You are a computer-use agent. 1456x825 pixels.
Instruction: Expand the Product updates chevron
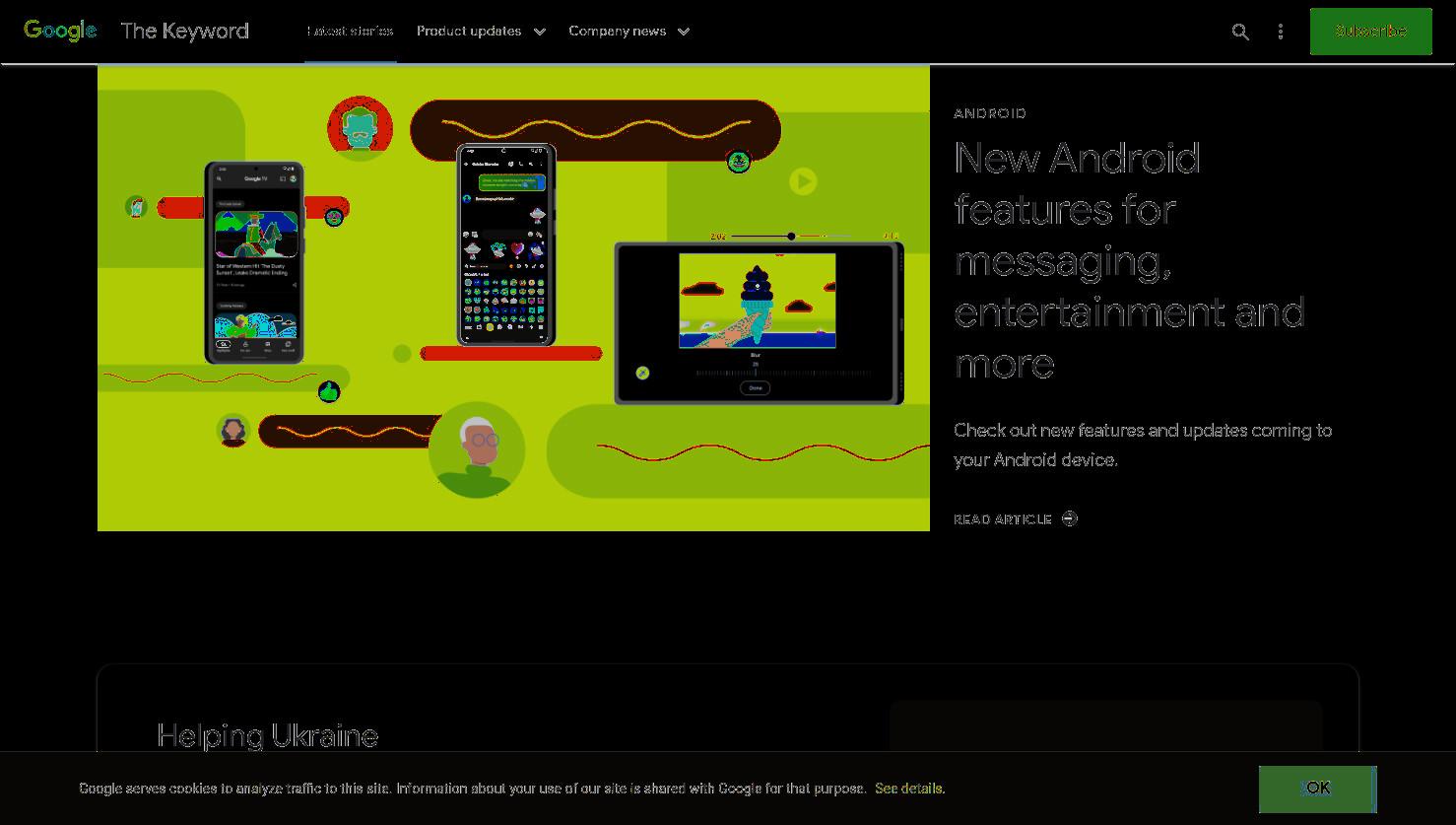540,32
